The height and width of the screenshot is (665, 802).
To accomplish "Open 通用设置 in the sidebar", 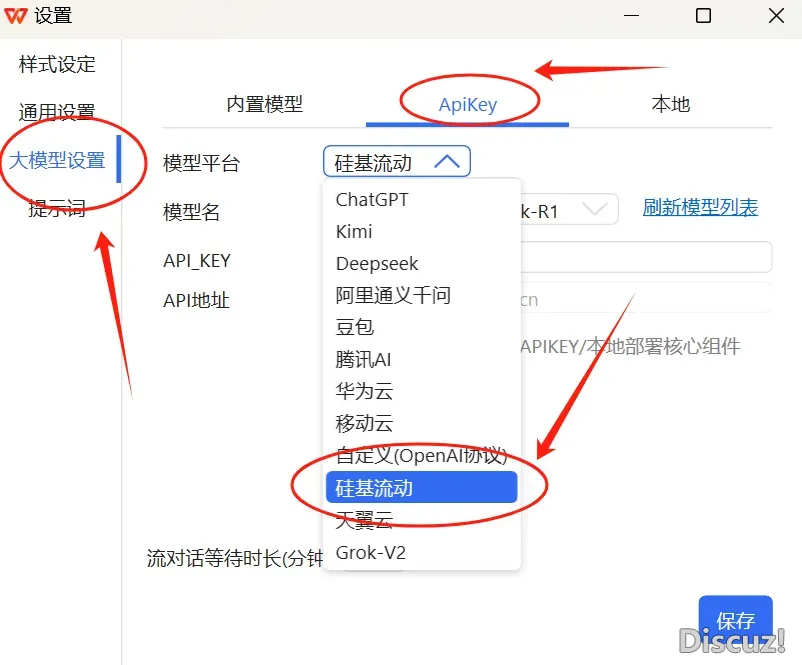I will [57, 112].
